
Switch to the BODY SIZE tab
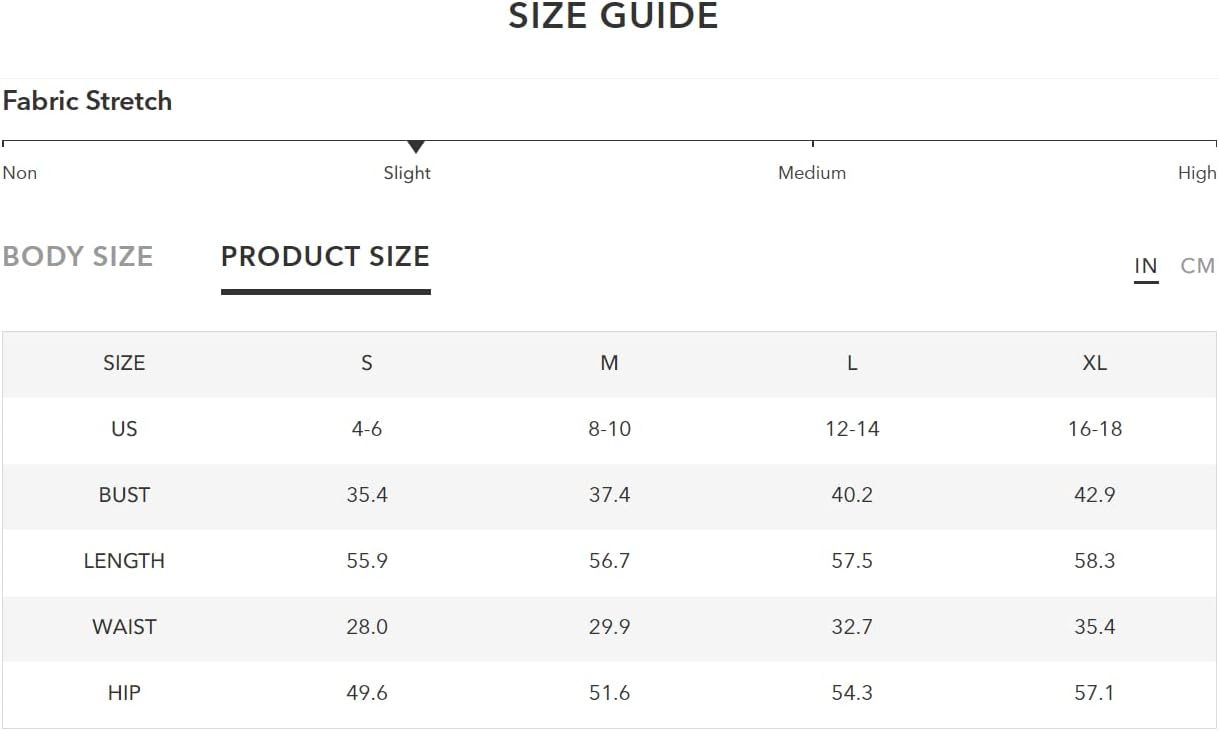pyautogui.click(x=78, y=257)
